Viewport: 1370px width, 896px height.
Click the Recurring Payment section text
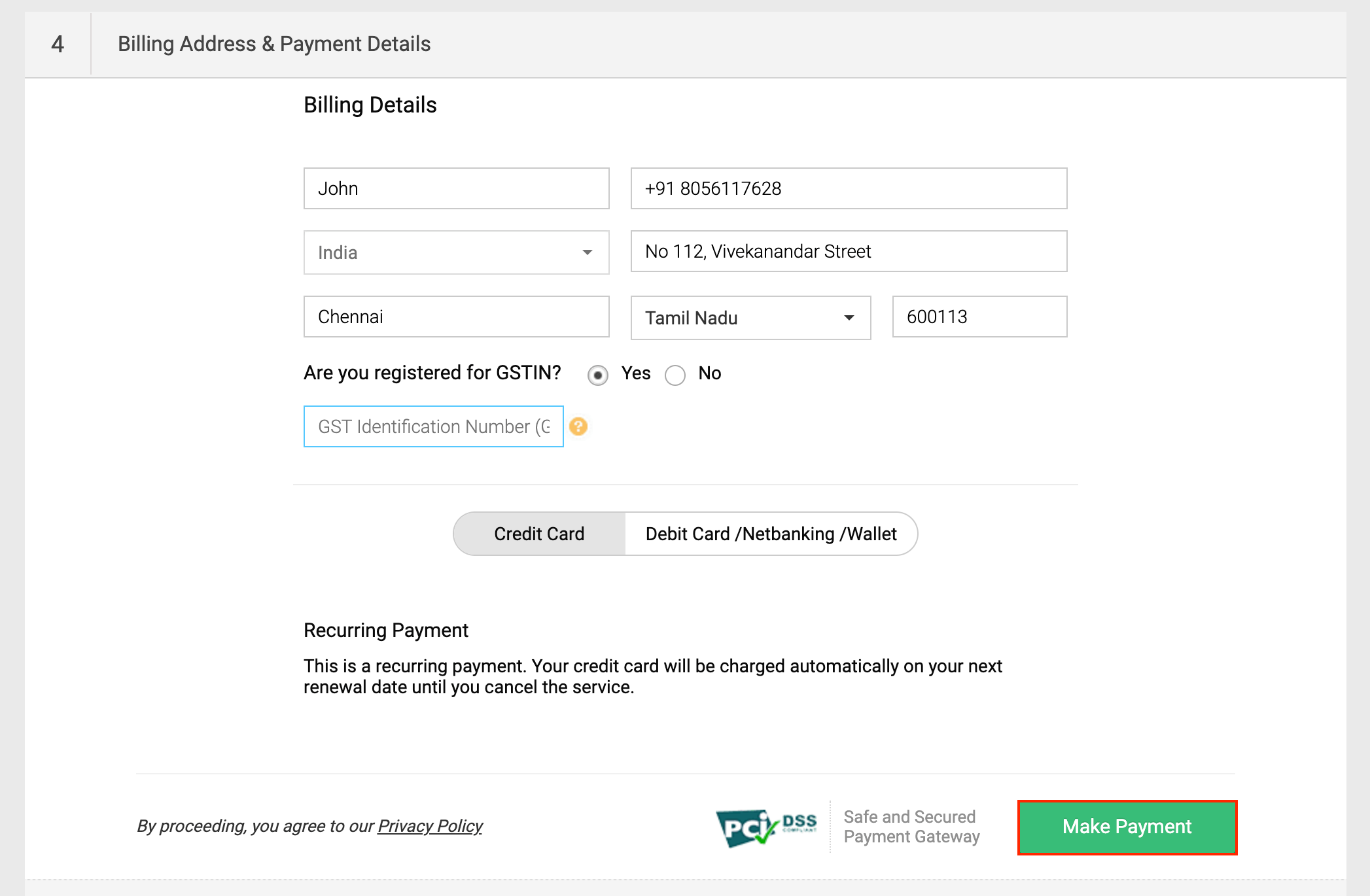385,630
